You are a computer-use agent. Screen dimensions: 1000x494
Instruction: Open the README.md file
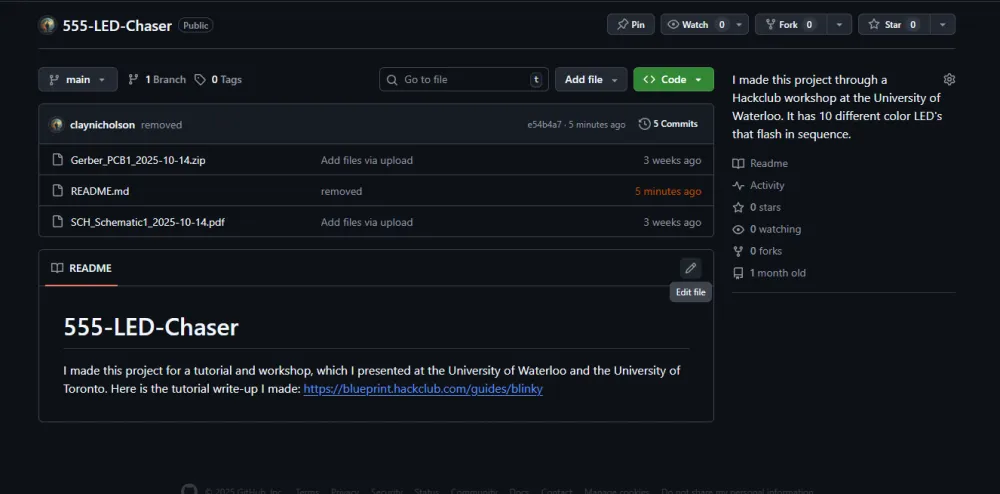pos(99,191)
